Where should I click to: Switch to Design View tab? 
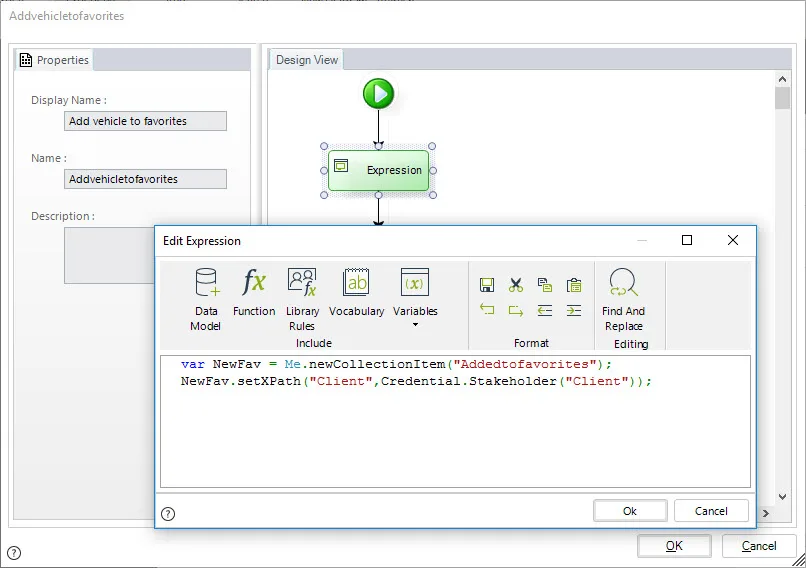307,60
